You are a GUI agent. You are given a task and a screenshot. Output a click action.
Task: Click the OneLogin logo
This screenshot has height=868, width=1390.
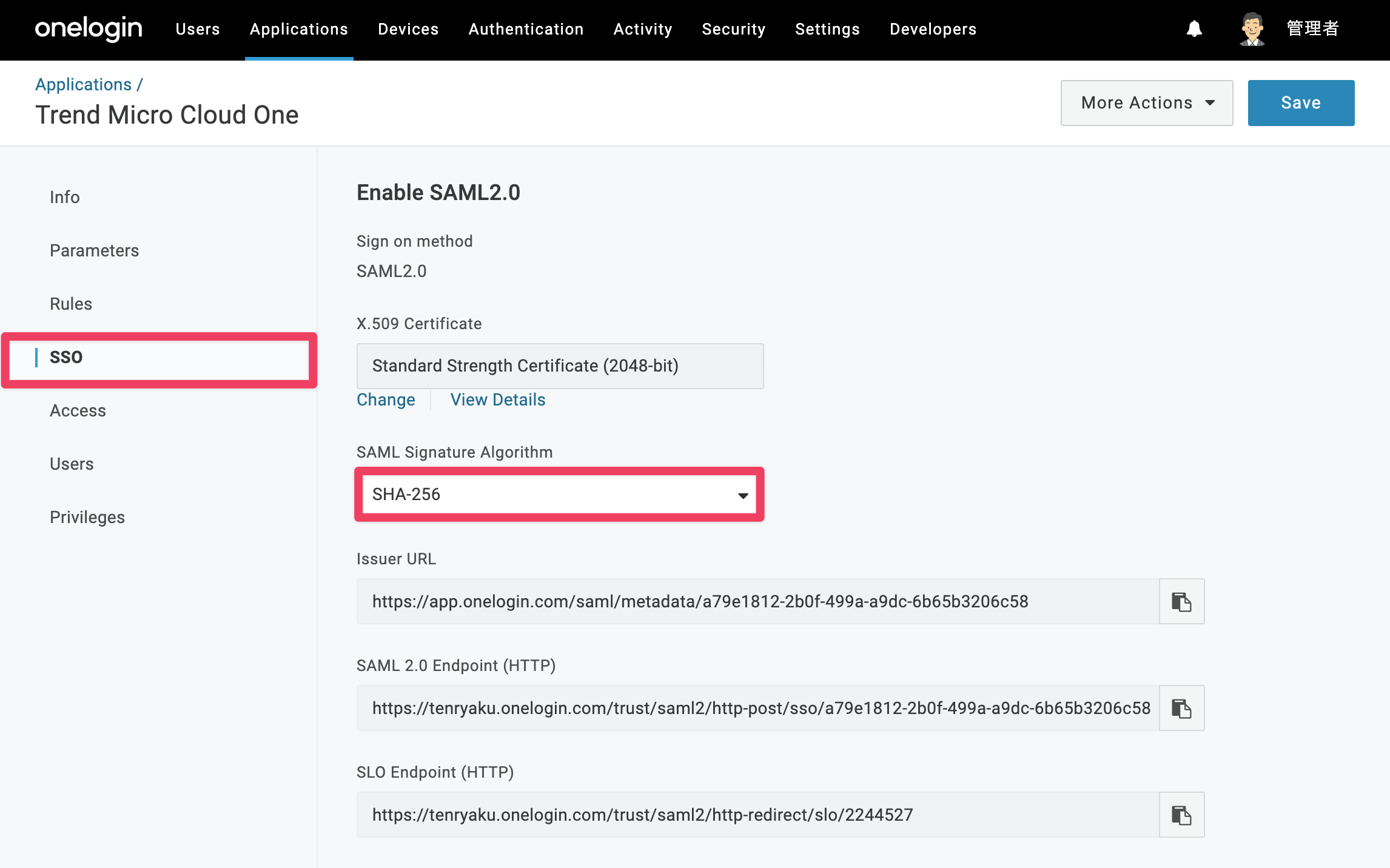click(x=89, y=28)
